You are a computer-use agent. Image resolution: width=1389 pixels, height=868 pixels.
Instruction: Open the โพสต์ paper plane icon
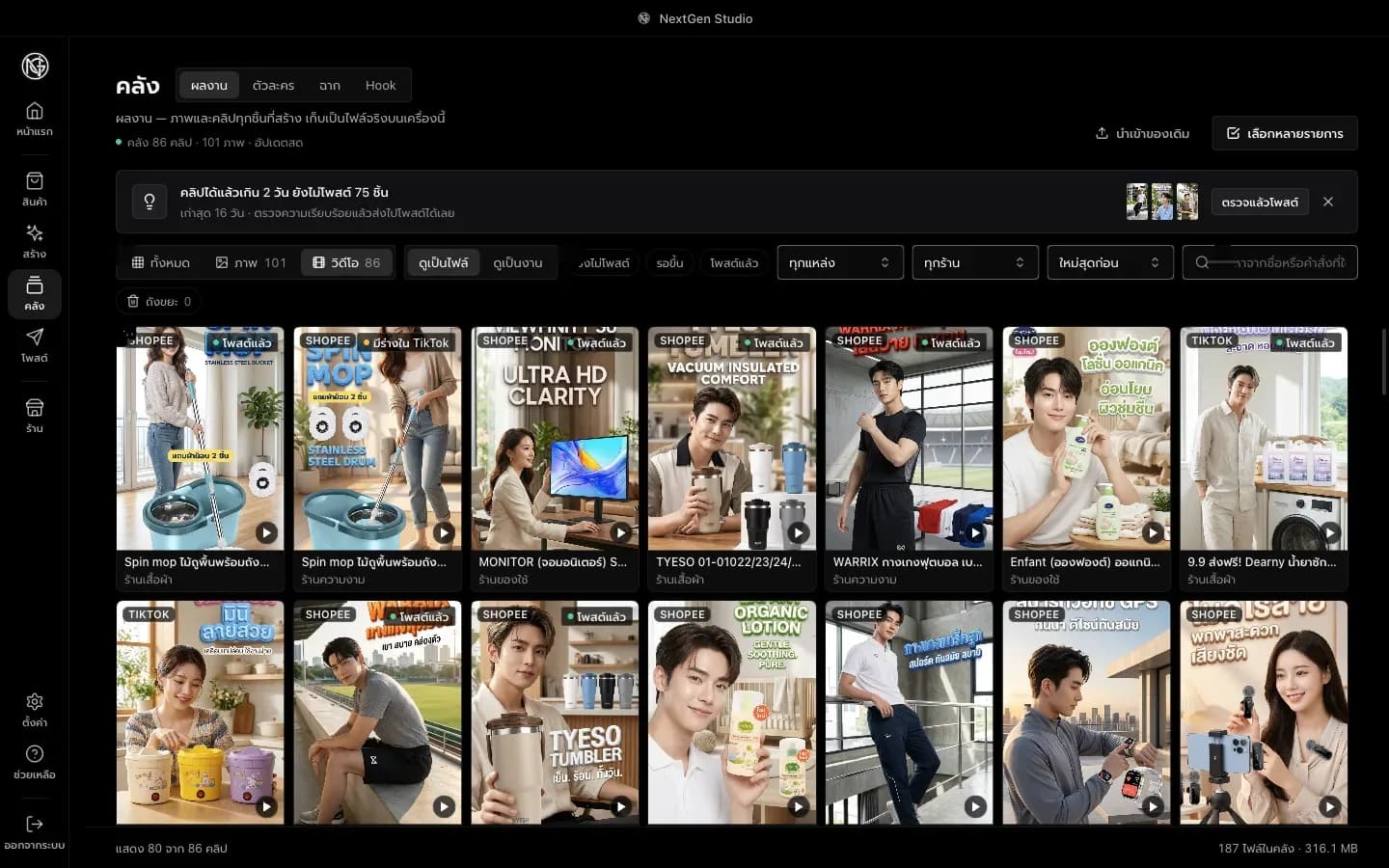click(x=35, y=345)
